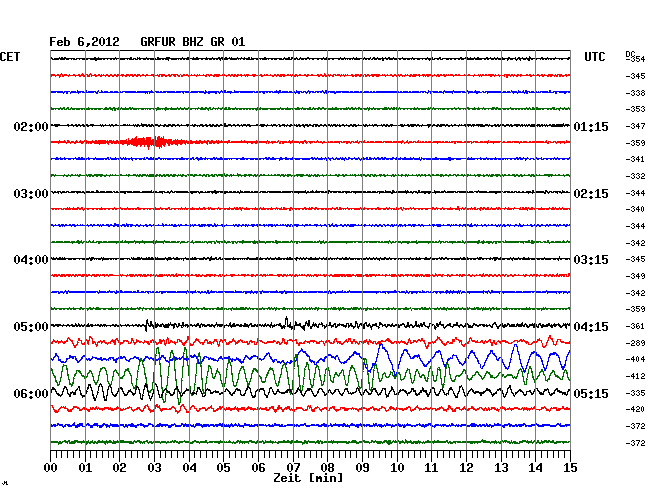Click the DC offset value "-404"
The width and height of the screenshot is (650, 494).
tap(635, 359)
